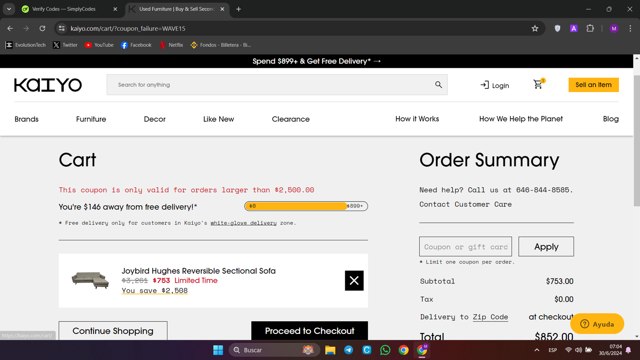This screenshot has height=360, width=640.
Task: Apply the coupon code
Action: (546, 247)
